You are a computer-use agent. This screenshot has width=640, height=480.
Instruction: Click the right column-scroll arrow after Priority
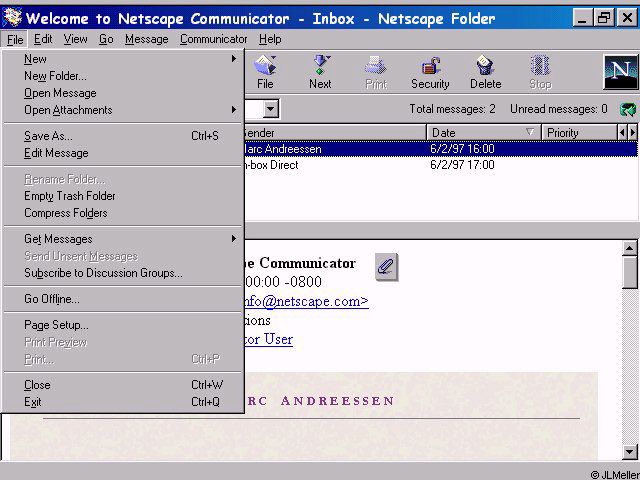point(633,133)
